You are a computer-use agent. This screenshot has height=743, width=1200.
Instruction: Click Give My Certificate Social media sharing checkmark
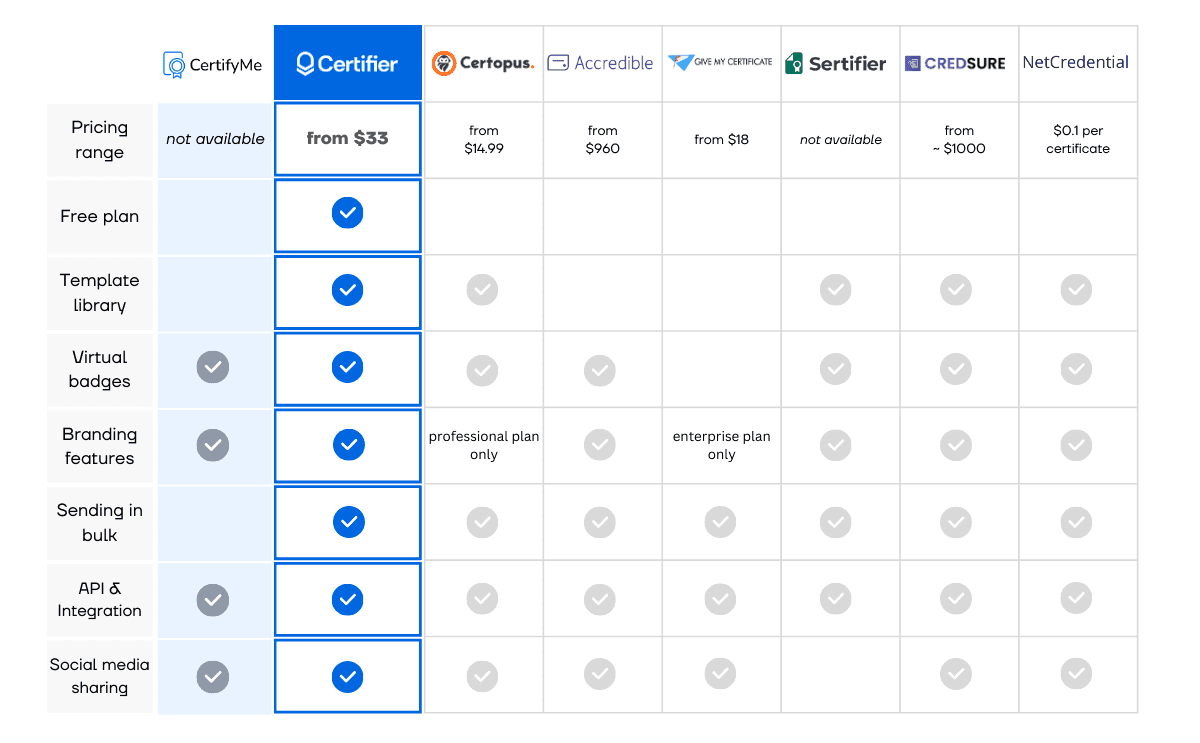(x=720, y=674)
